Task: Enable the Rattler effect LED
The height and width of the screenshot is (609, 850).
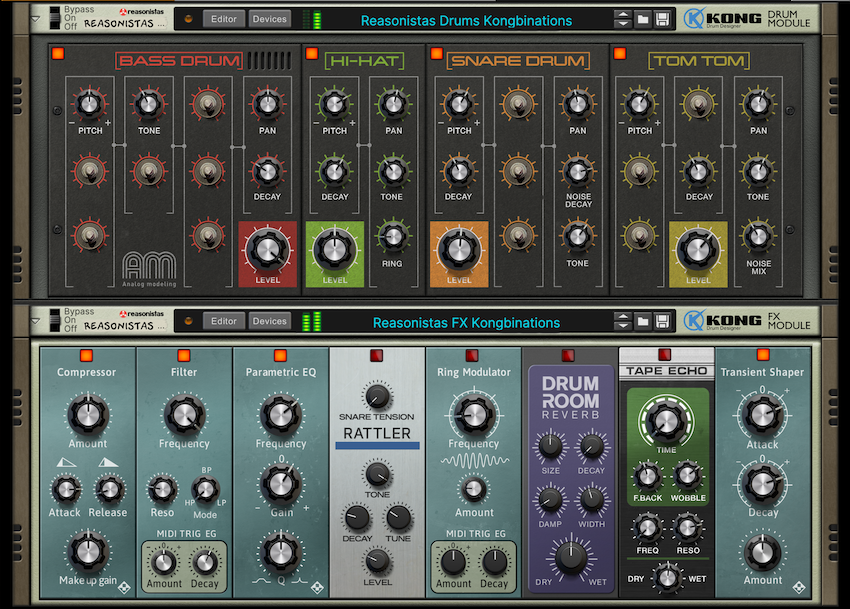Action: pos(376,355)
